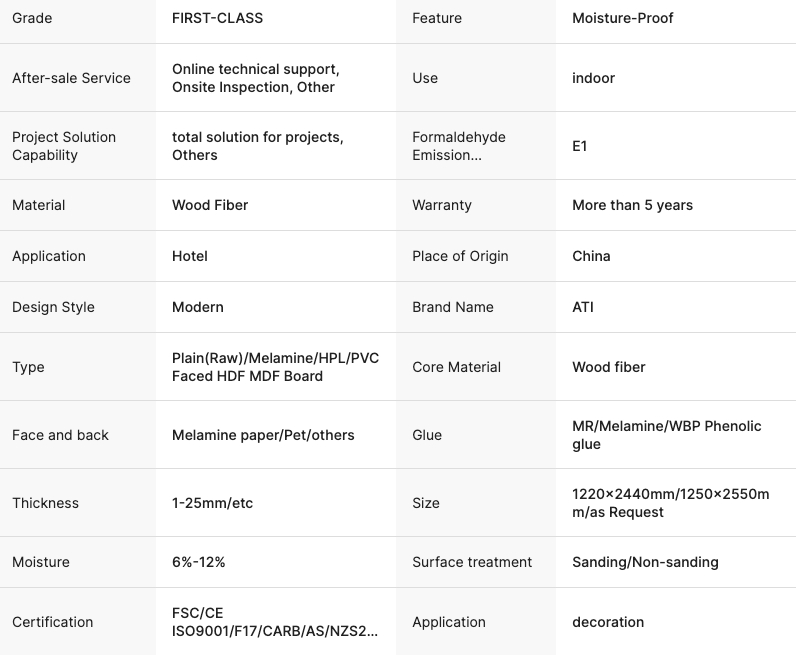Image resolution: width=796 pixels, height=655 pixels.
Task: Select the Sanding/Non-sanding surface treatment value
Action: click(645, 562)
